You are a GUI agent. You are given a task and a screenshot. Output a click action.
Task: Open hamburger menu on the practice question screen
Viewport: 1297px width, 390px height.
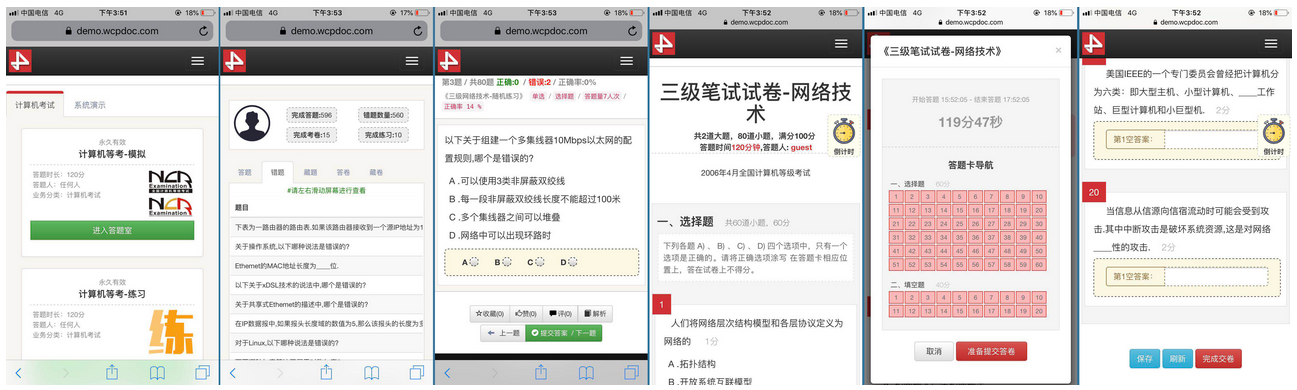(626, 60)
